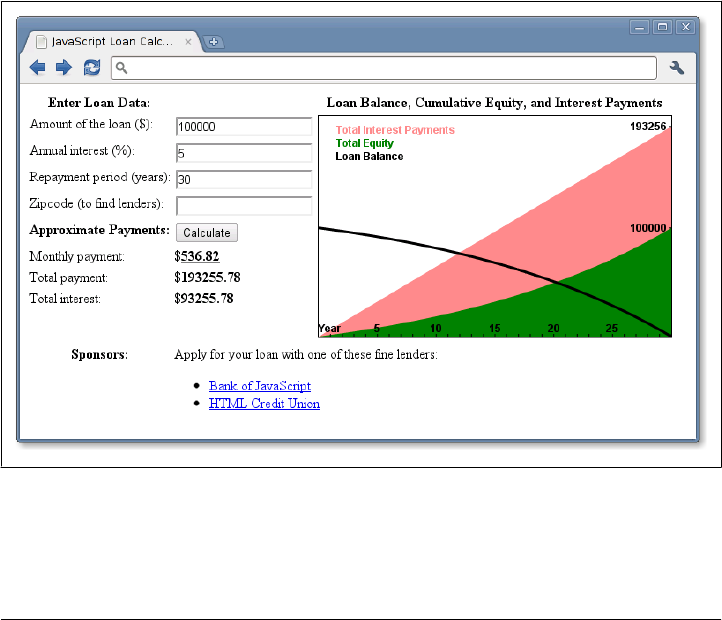The width and height of the screenshot is (722, 620).
Task: Click the Total Equity legend label
Action: pos(365,143)
